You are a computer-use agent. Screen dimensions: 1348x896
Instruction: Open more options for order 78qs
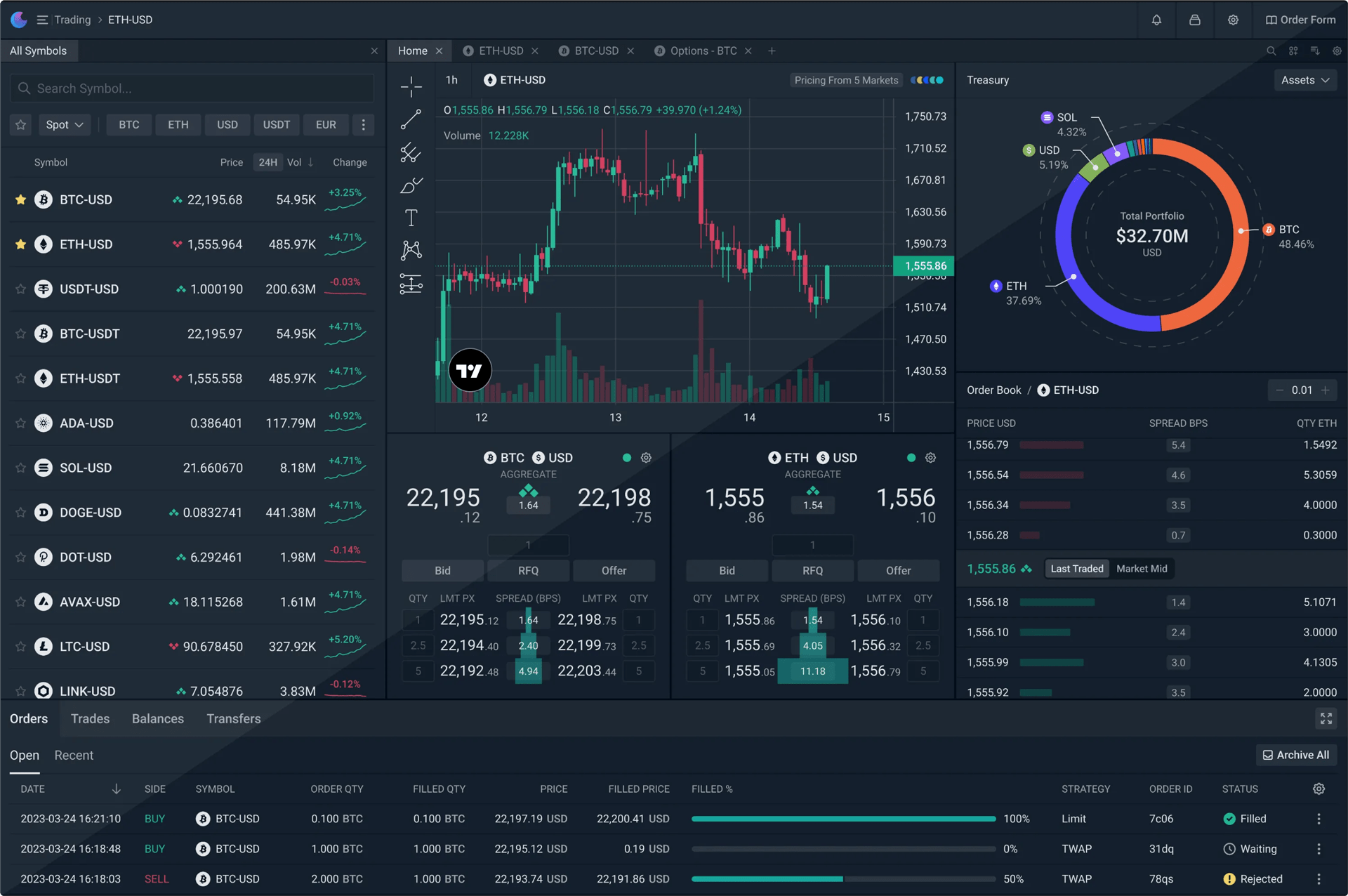[x=1319, y=879]
